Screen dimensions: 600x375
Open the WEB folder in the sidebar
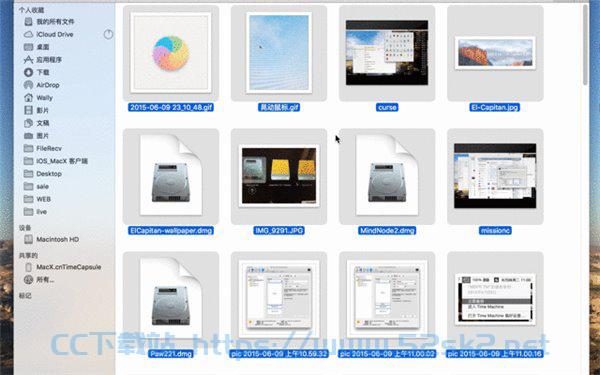pyautogui.click(x=43, y=199)
